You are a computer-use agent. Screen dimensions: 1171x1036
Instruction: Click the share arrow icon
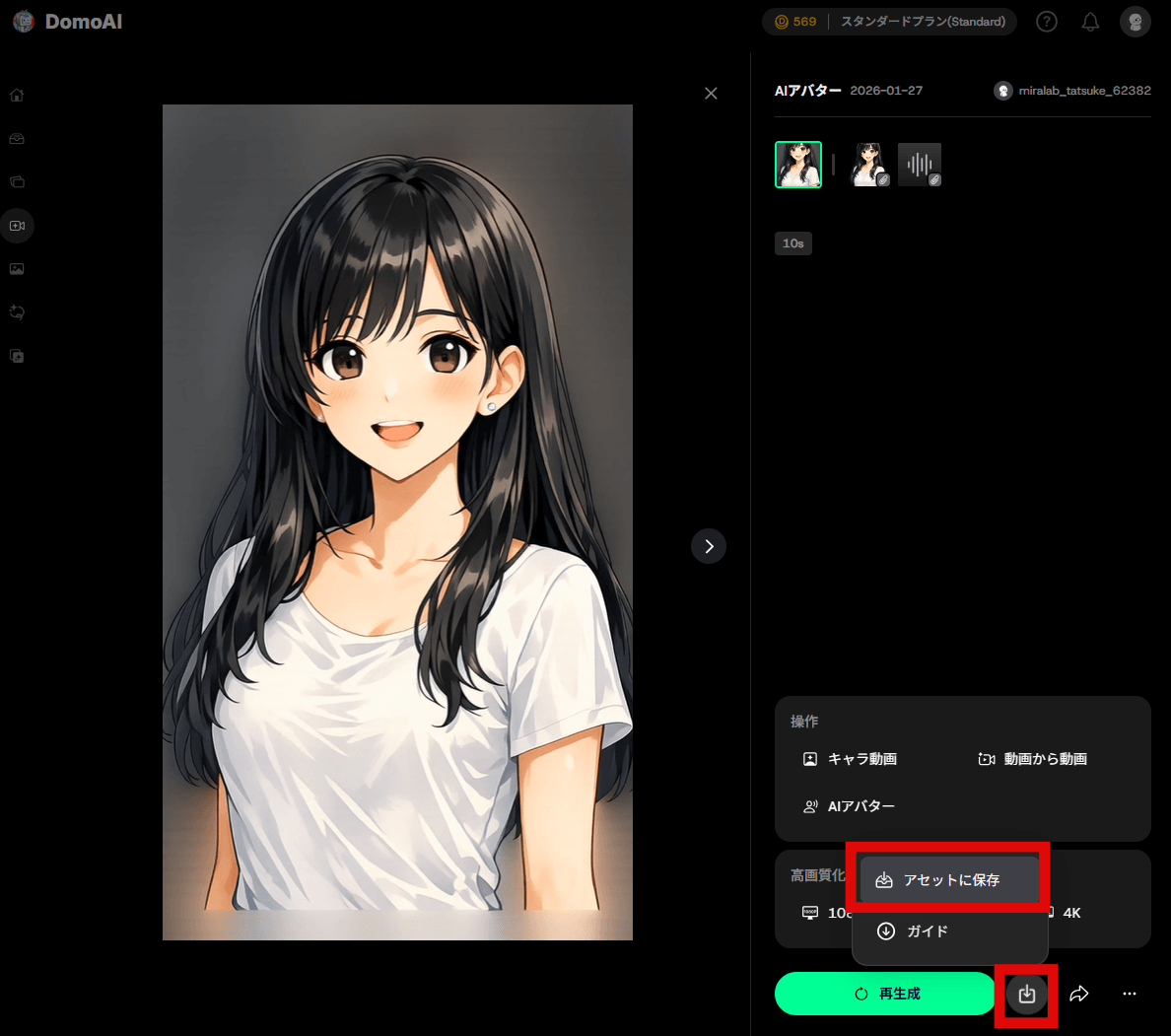point(1079,994)
